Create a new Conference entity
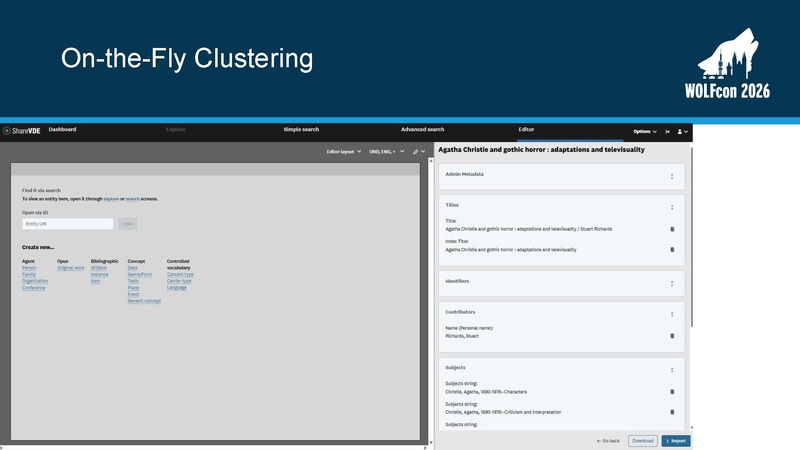The width and height of the screenshot is (800, 450). 34,288
